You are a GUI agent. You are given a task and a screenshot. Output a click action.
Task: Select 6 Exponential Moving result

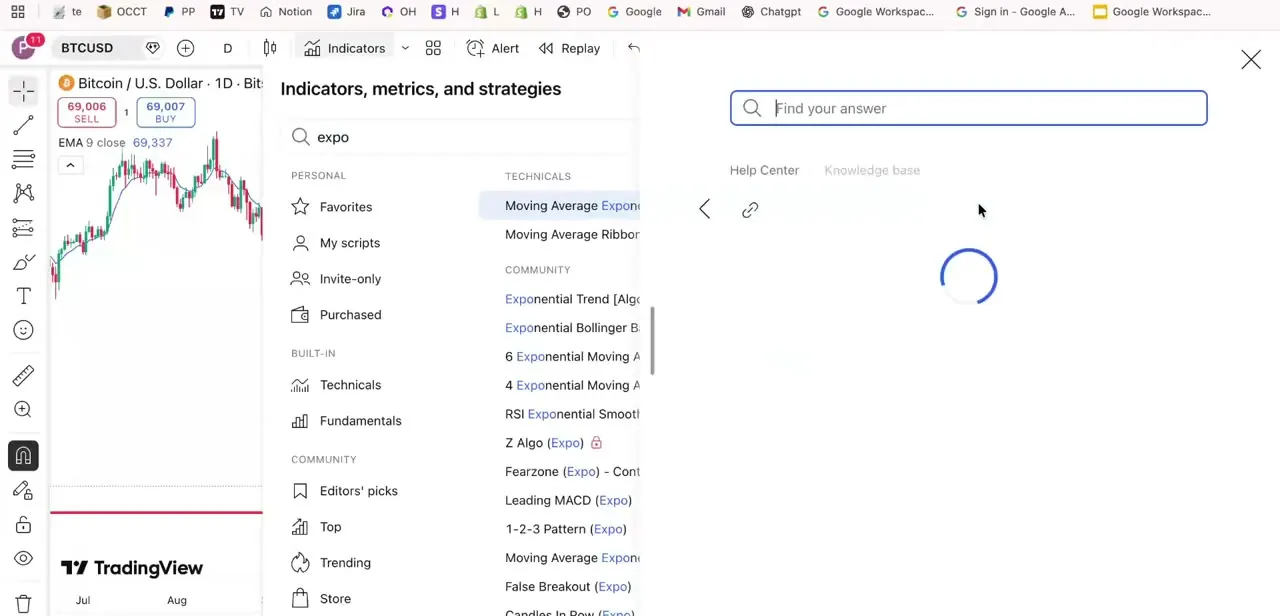pyautogui.click(x=572, y=357)
